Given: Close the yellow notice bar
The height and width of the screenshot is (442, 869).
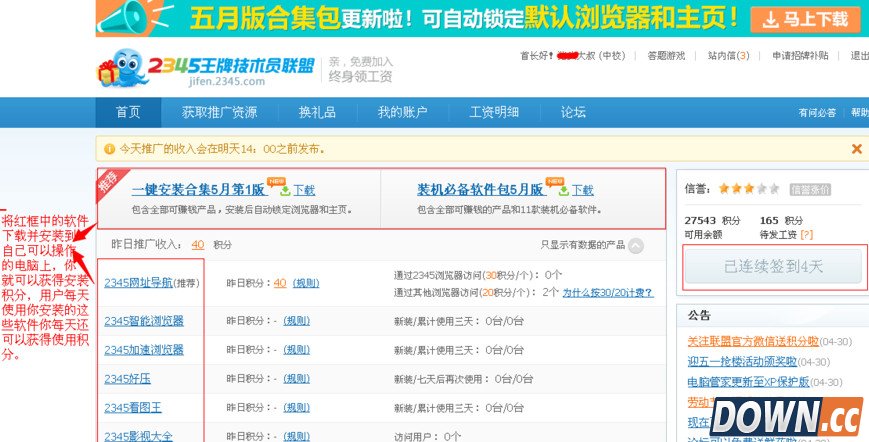Looking at the screenshot, I should (x=856, y=148).
